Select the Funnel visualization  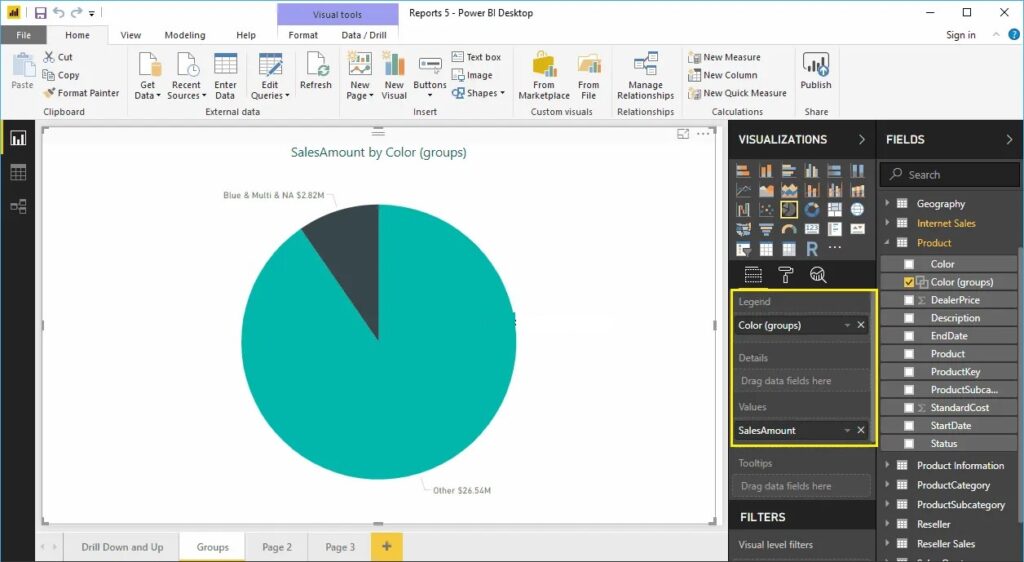click(766, 229)
